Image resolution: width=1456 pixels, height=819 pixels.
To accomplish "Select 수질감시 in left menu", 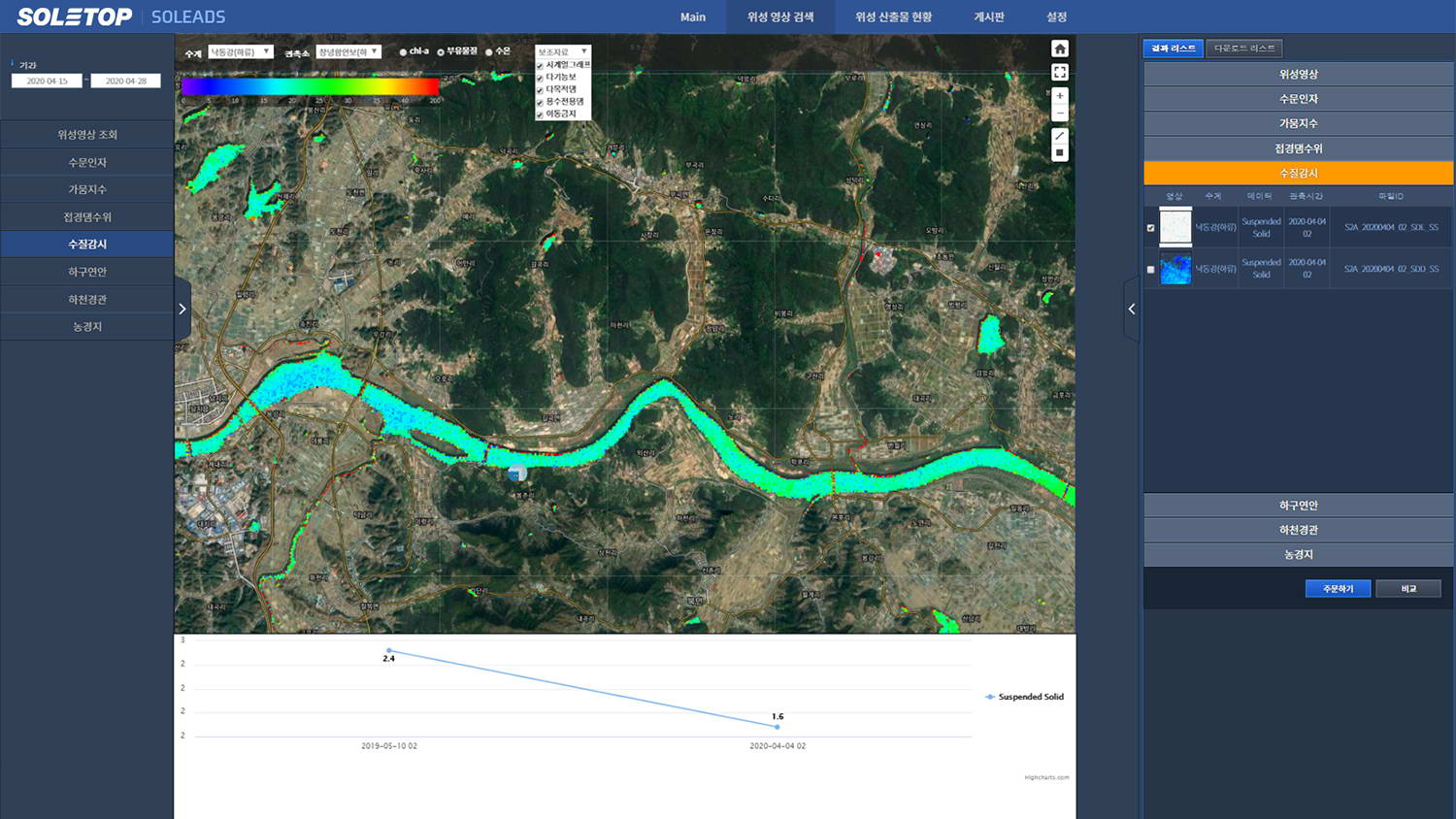I will (87, 245).
